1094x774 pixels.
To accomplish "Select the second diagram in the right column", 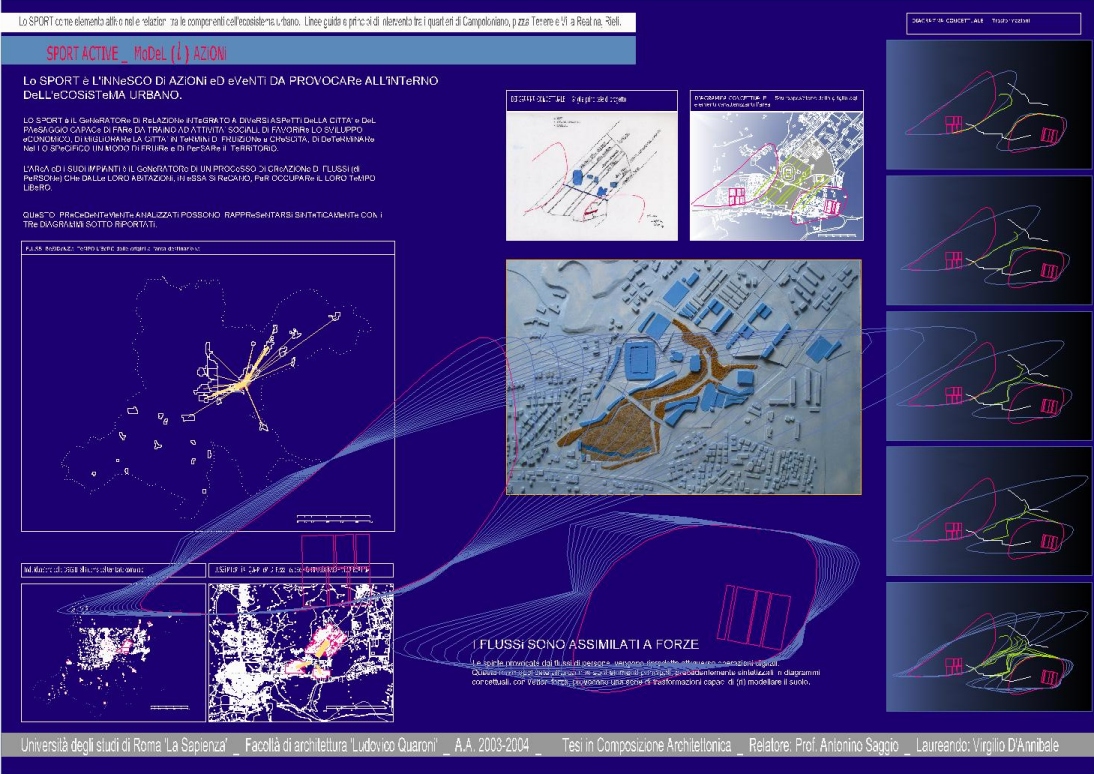I will click(x=988, y=239).
